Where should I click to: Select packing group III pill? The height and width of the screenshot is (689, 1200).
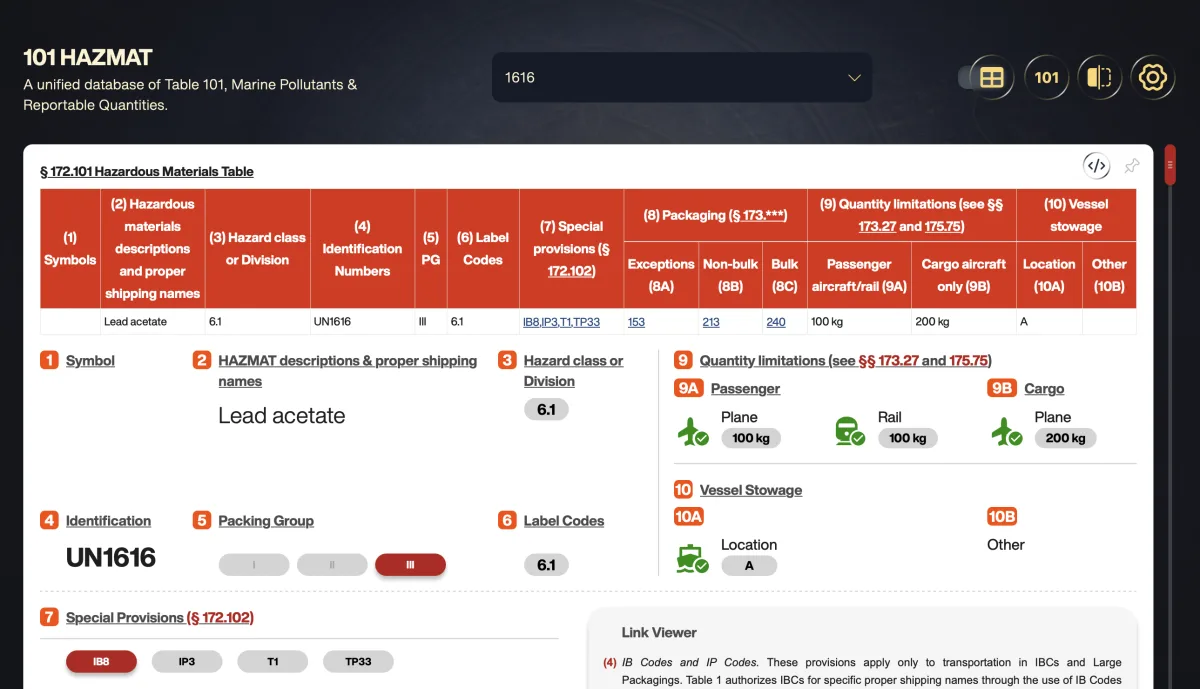(x=410, y=565)
